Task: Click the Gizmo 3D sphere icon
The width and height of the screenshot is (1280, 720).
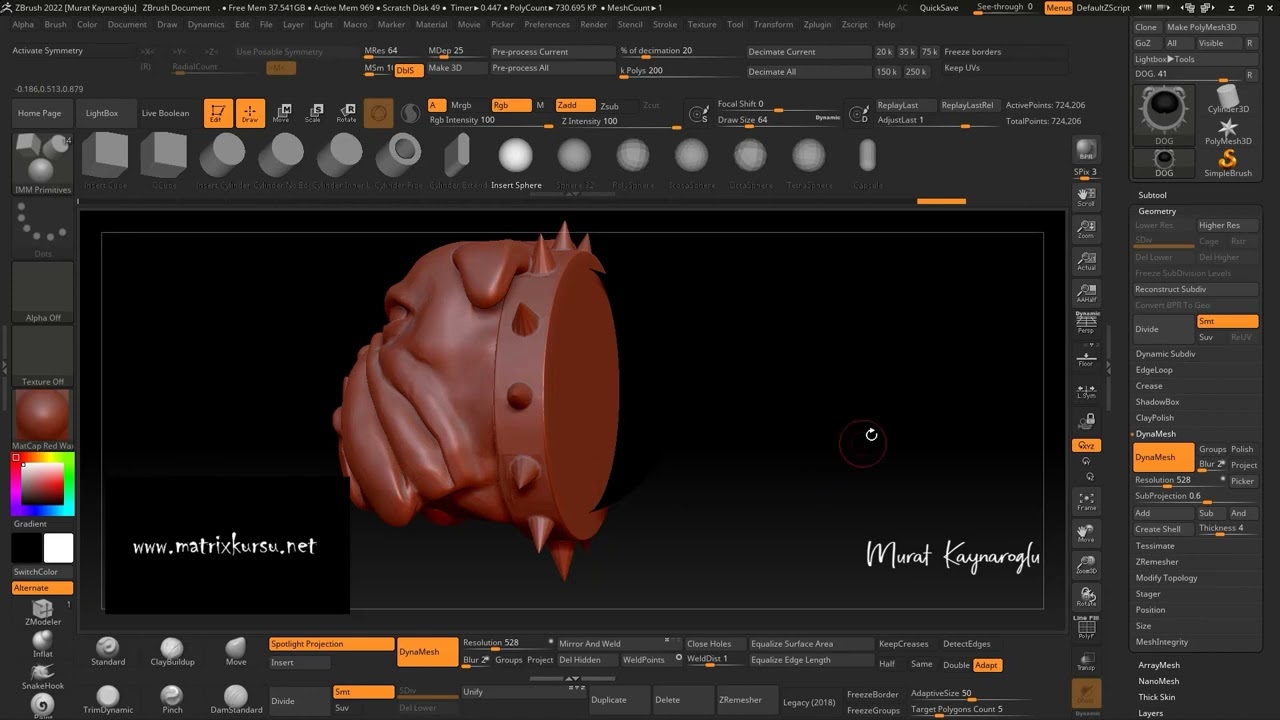Action: coord(378,113)
